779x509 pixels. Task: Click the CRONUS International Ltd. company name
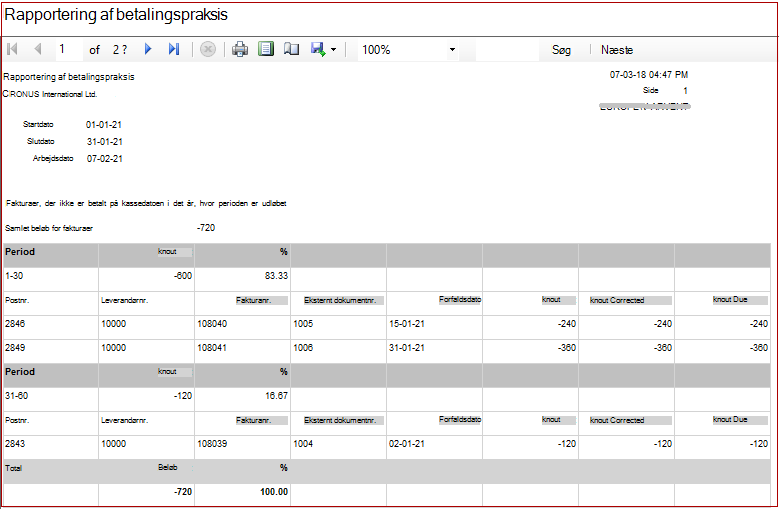click(x=50, y=94)
